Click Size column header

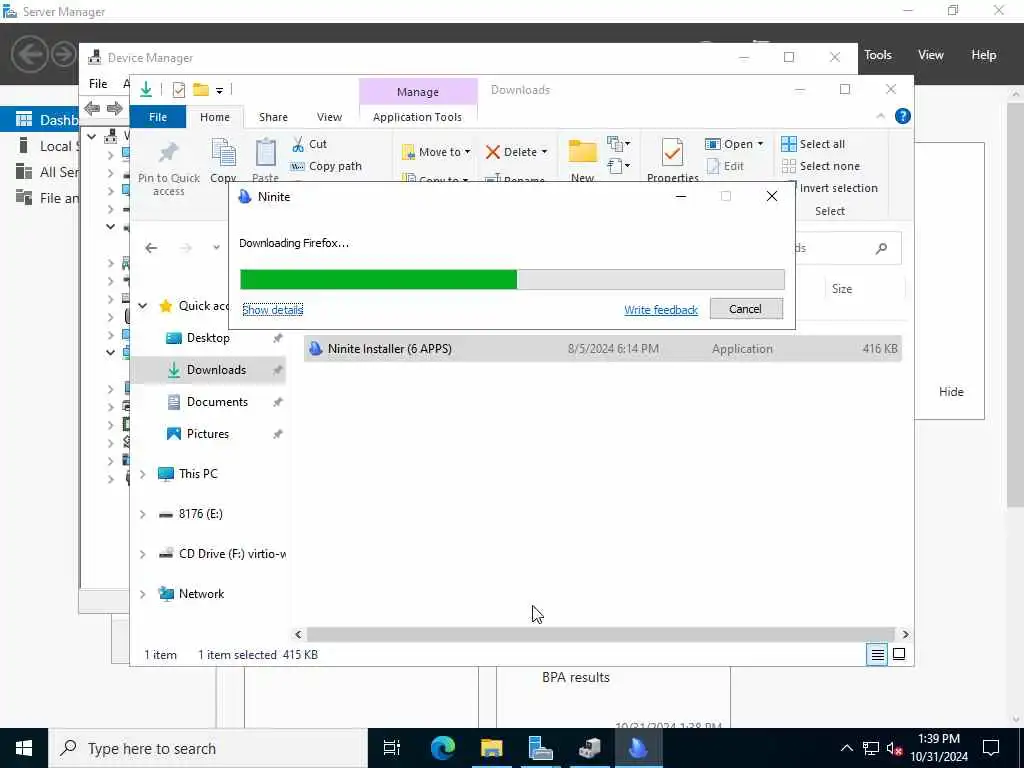point(841,289)
